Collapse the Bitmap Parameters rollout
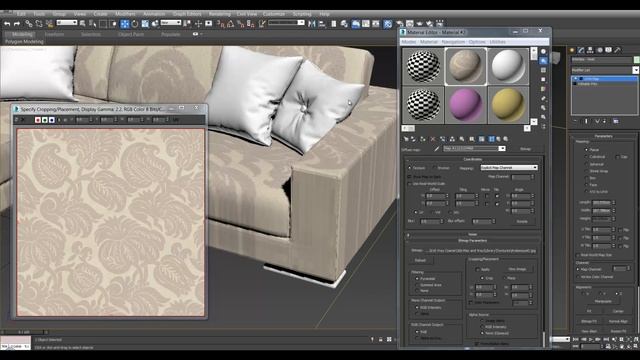This screenshot has width=640, height=360. (x=472, y=241)
